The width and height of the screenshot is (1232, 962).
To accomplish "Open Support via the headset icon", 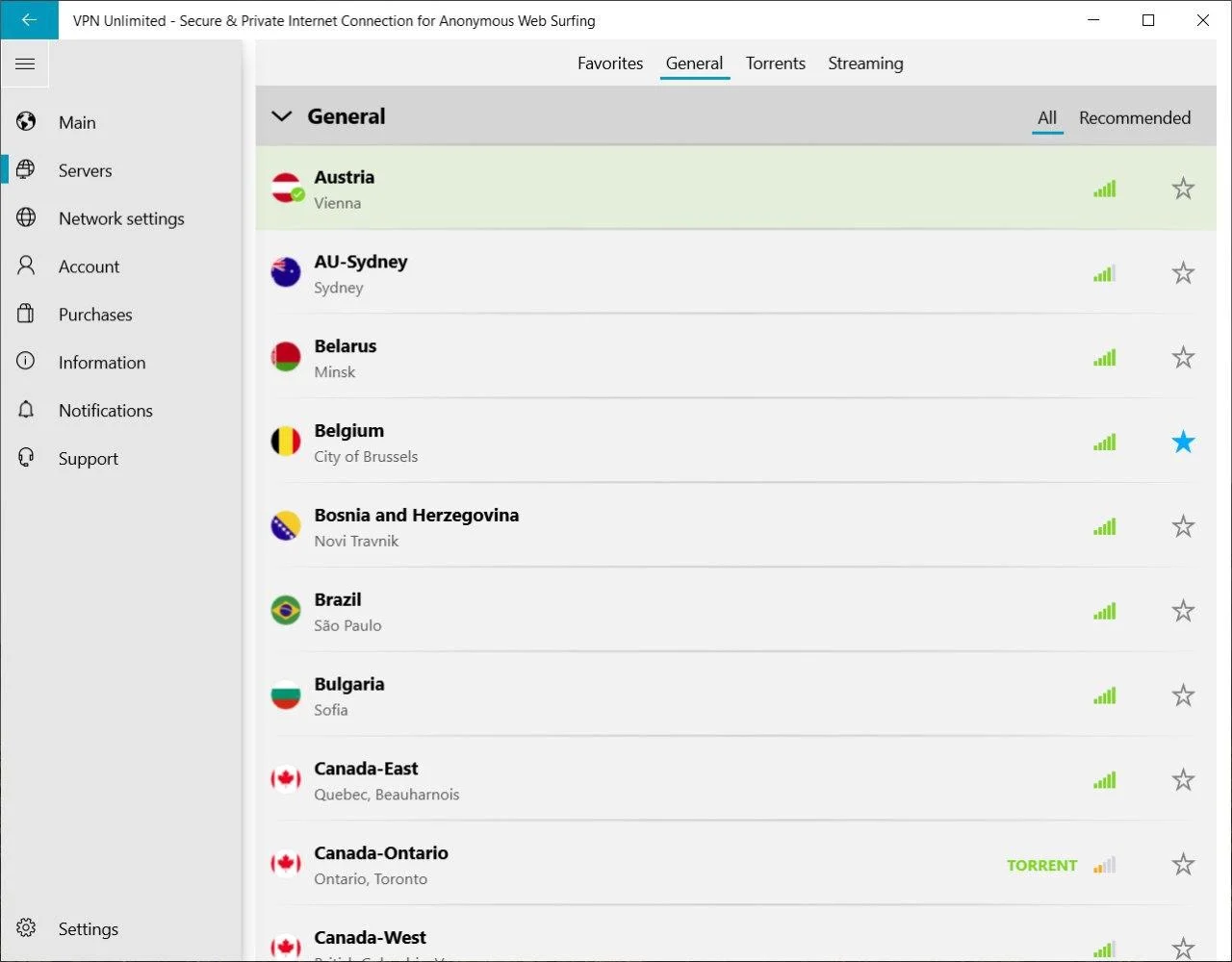I will 26,459.
